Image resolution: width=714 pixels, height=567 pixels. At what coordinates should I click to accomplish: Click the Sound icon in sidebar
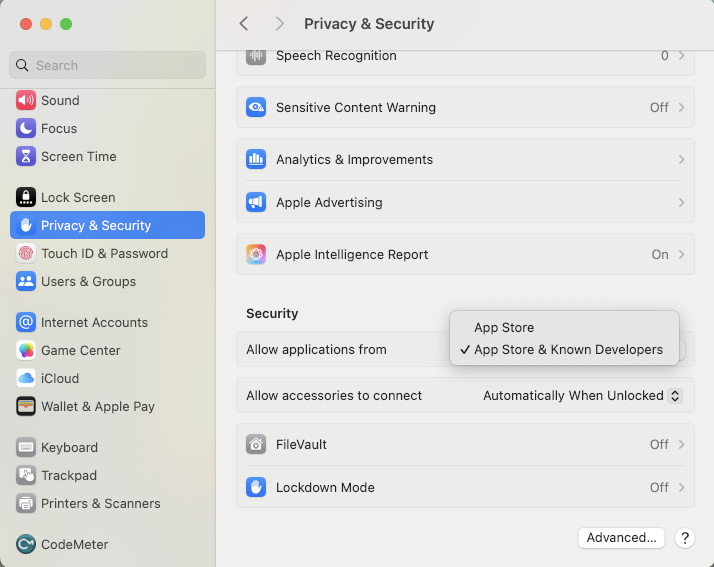click(x=26, y=100)
